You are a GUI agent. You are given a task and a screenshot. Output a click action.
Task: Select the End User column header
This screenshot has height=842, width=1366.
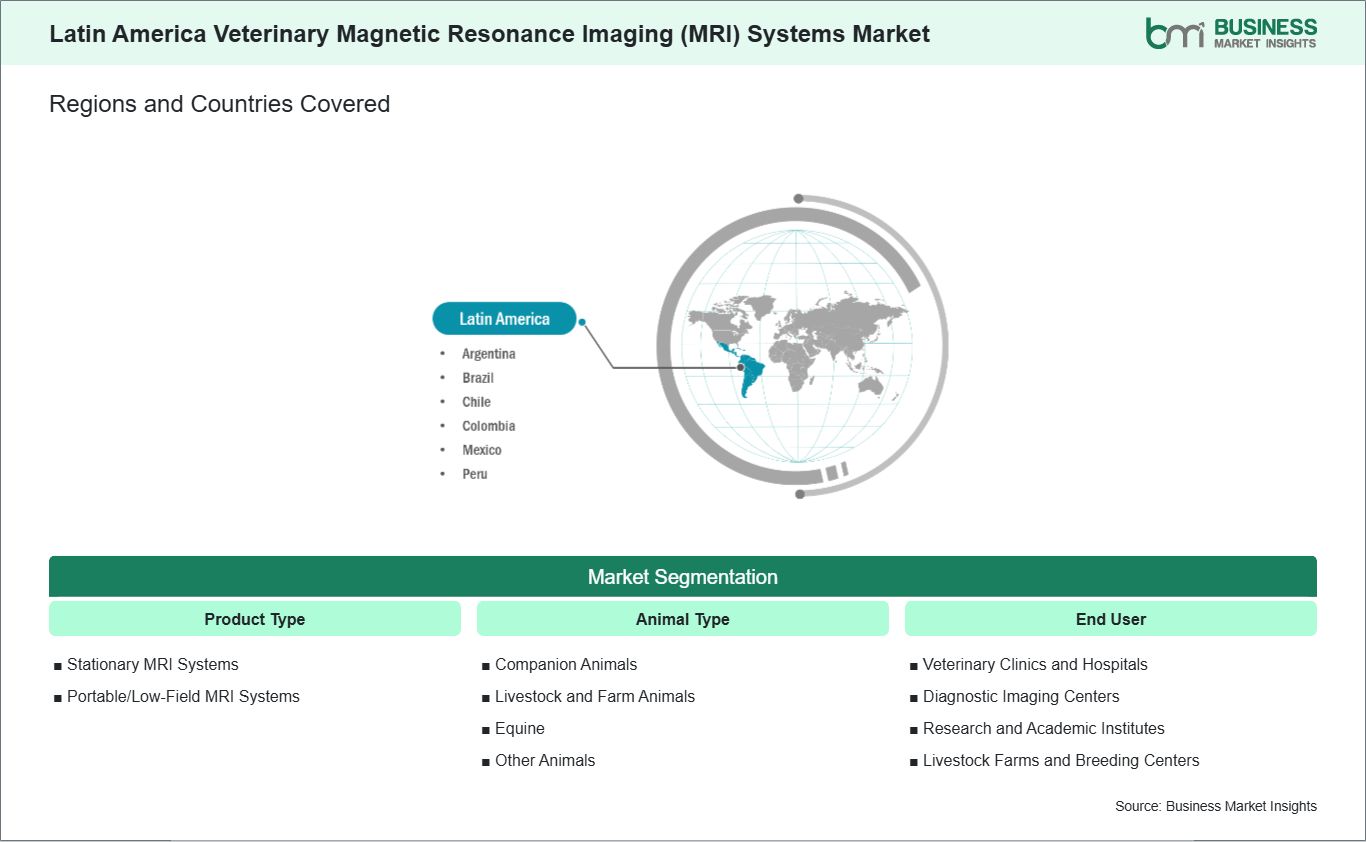(1111, 619)
